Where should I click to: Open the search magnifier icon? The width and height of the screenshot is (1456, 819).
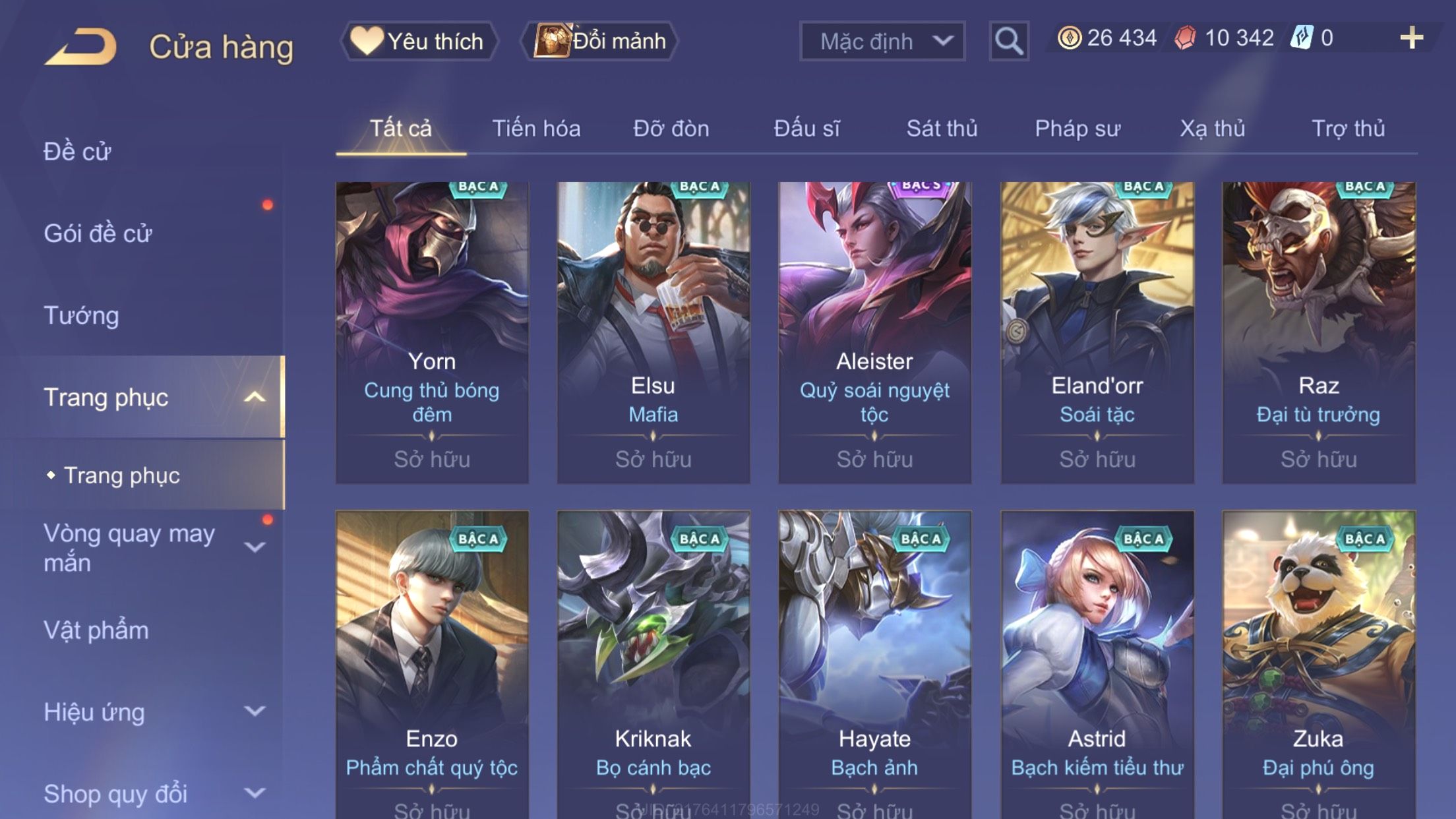point(1008,41)
